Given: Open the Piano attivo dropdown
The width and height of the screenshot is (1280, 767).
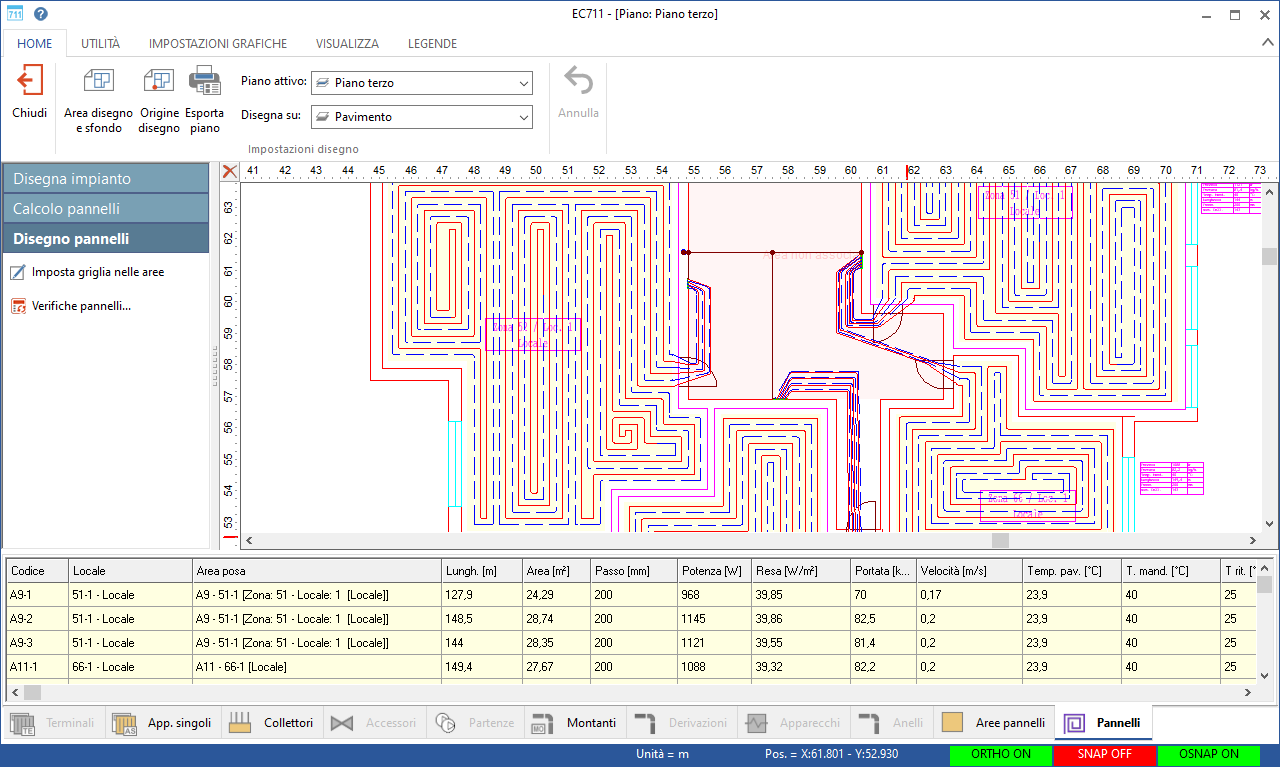Looking at the screenshot, I should click(422, 83).
